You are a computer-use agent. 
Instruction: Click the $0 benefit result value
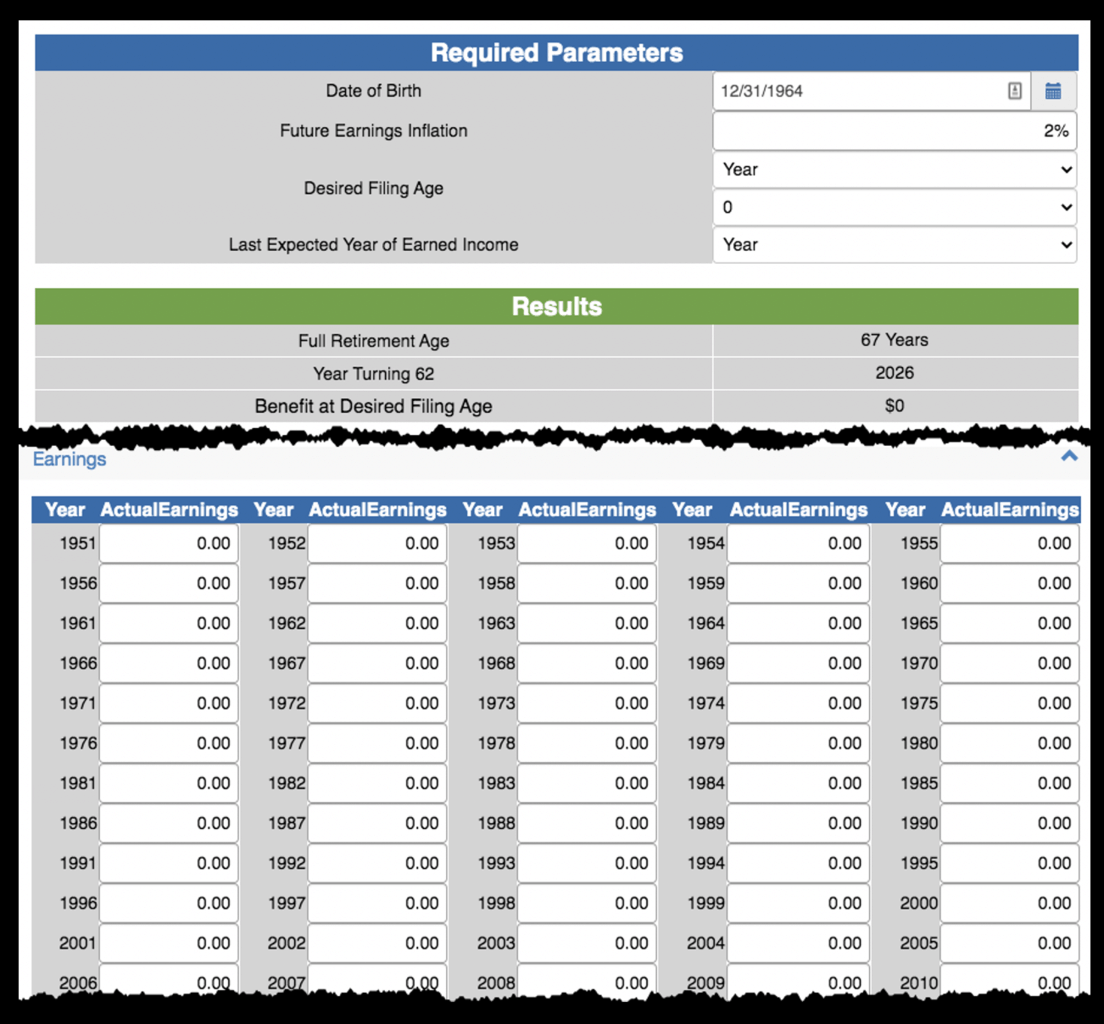[894, 406]
